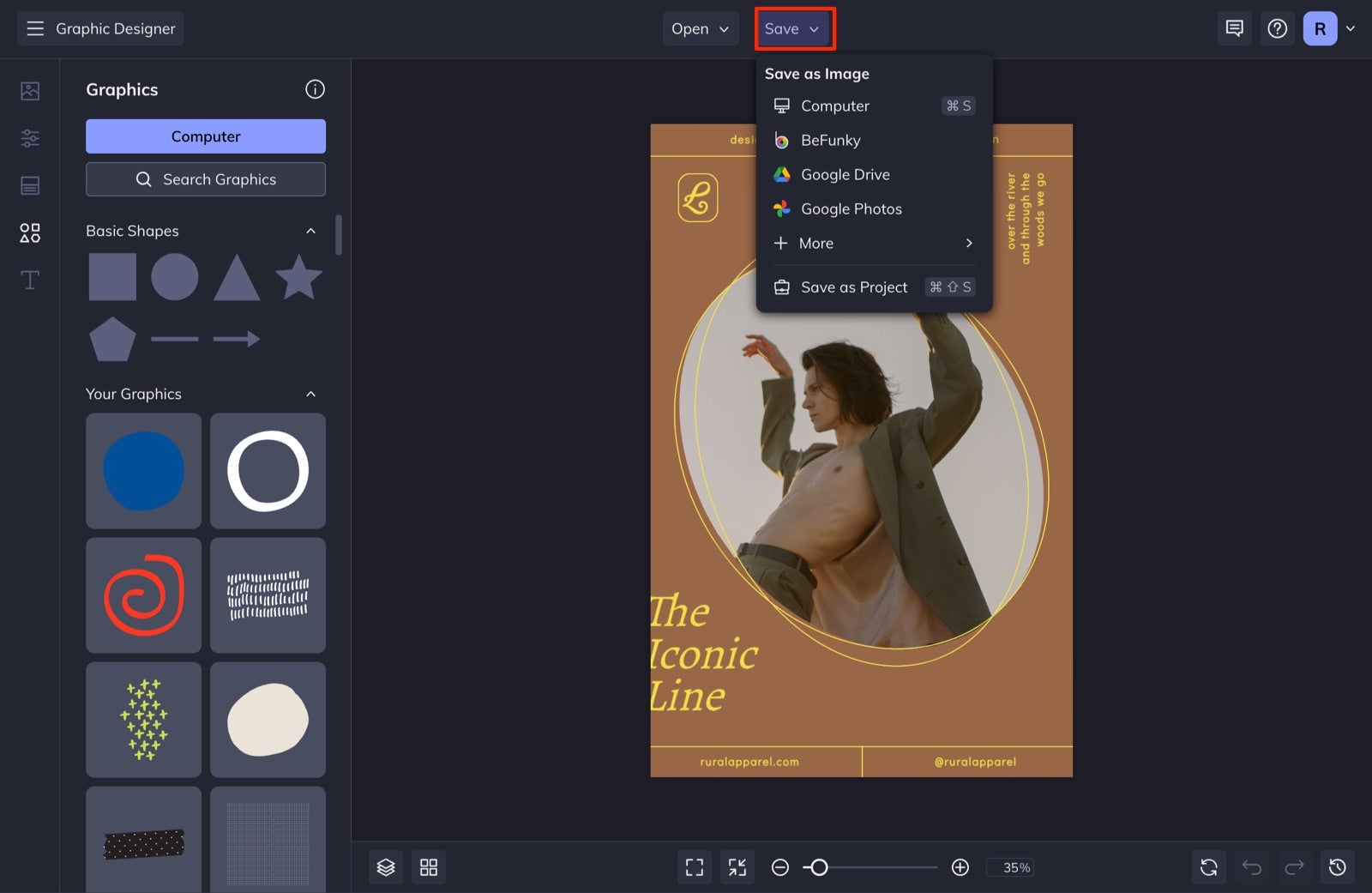Open the help question mark icon

[1278, 28]
